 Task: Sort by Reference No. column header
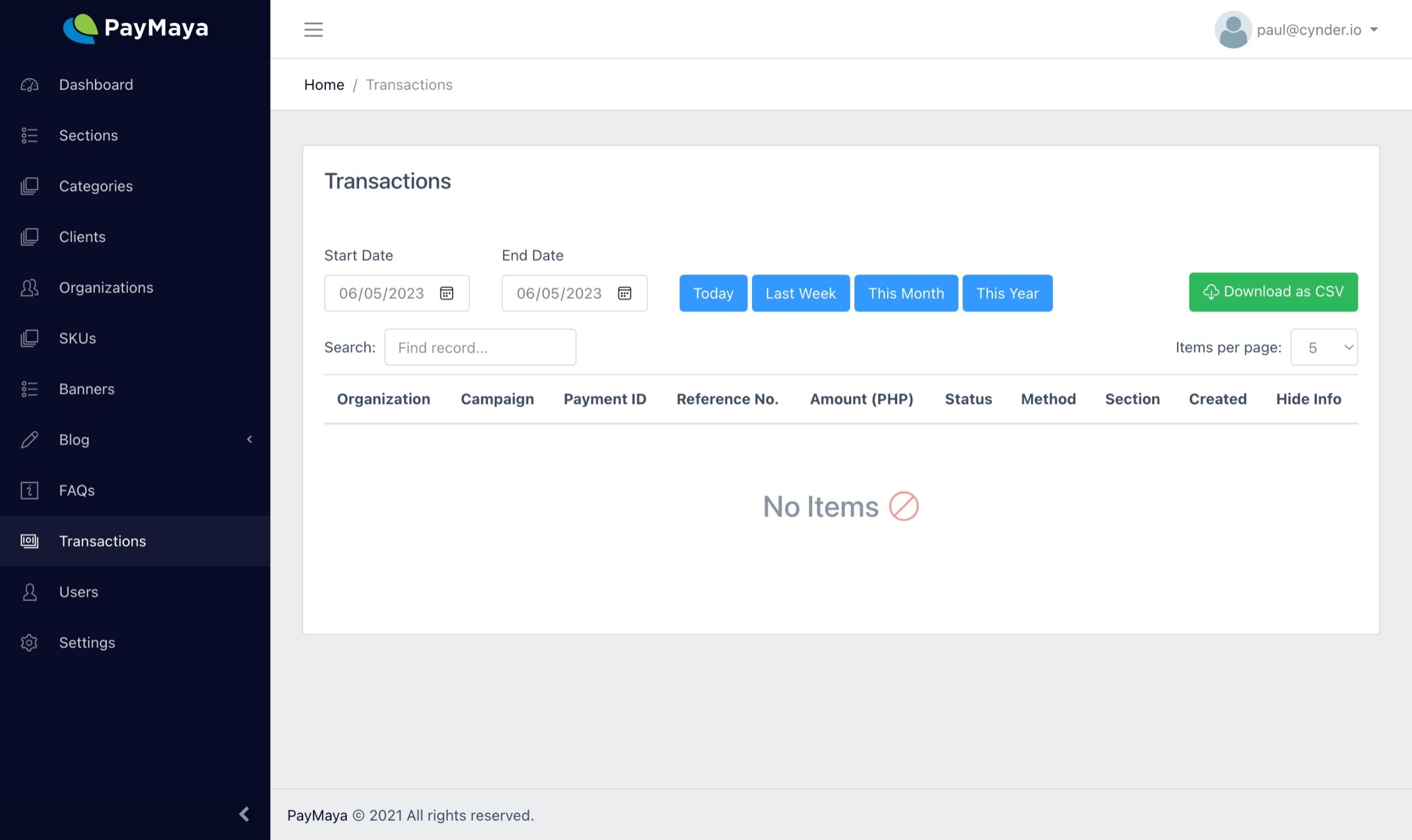tap(728, 399)
